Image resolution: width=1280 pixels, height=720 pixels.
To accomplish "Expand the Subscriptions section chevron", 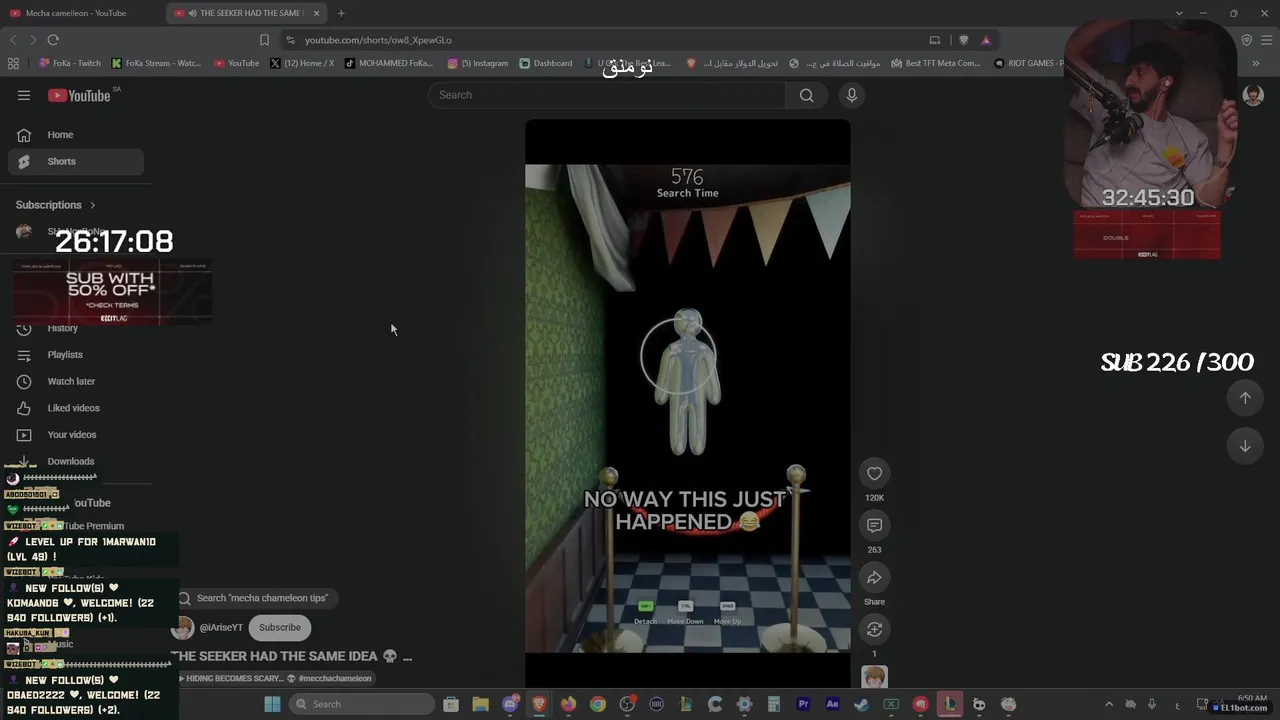I will coord(93,205).
